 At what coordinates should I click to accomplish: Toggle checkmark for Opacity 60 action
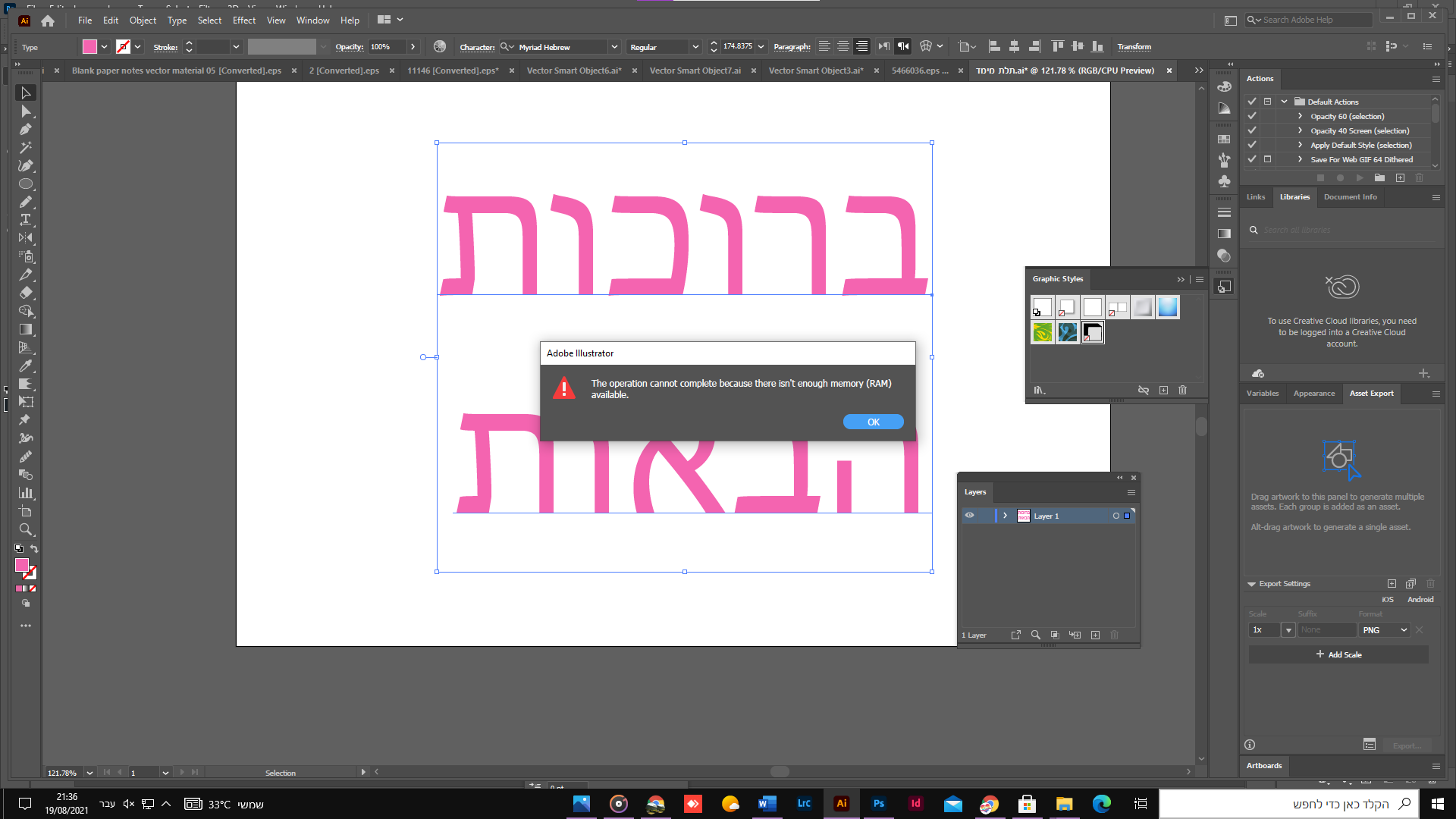tap(1252, 116)
